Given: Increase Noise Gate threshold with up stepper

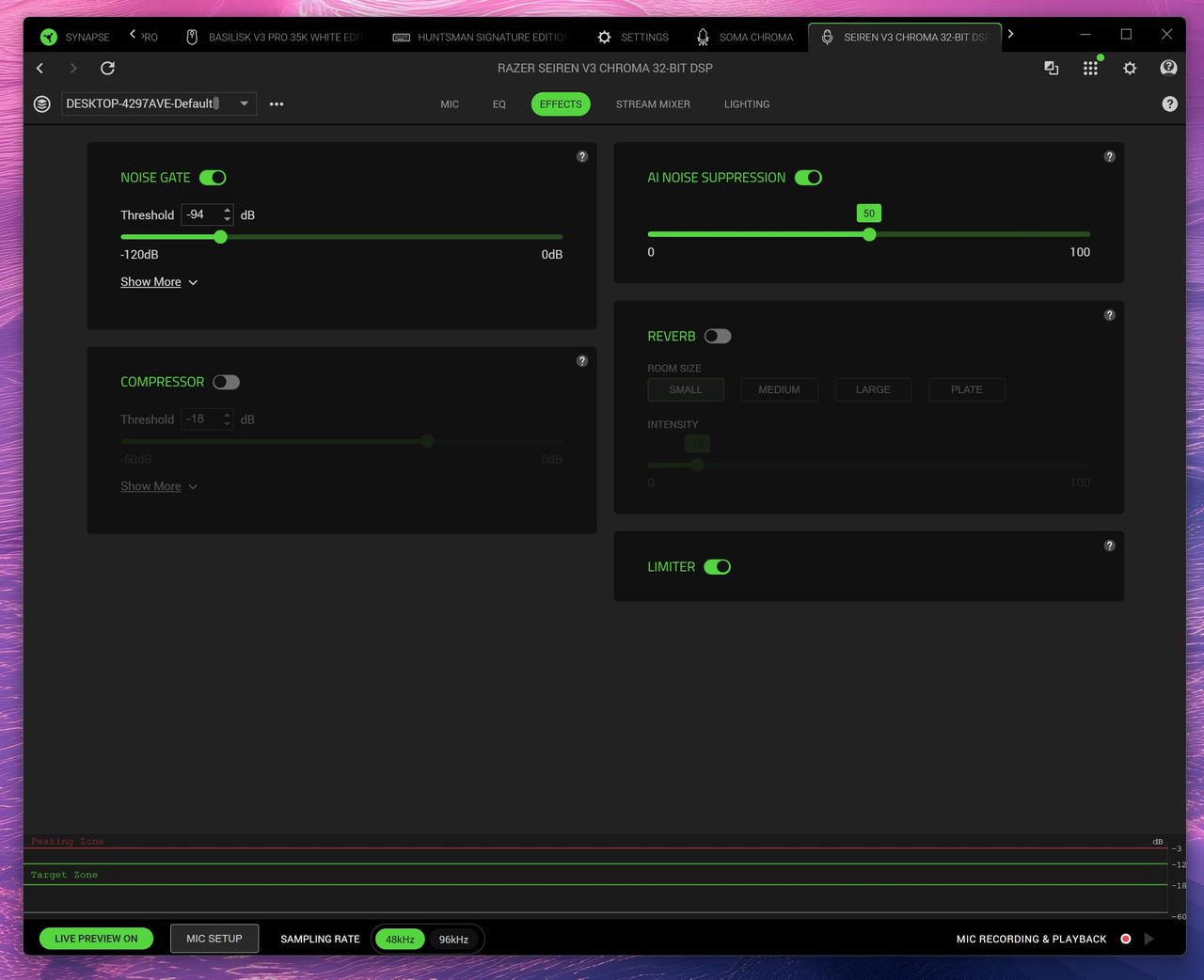Looking at the screenshot, I should (x=227, y=210).
